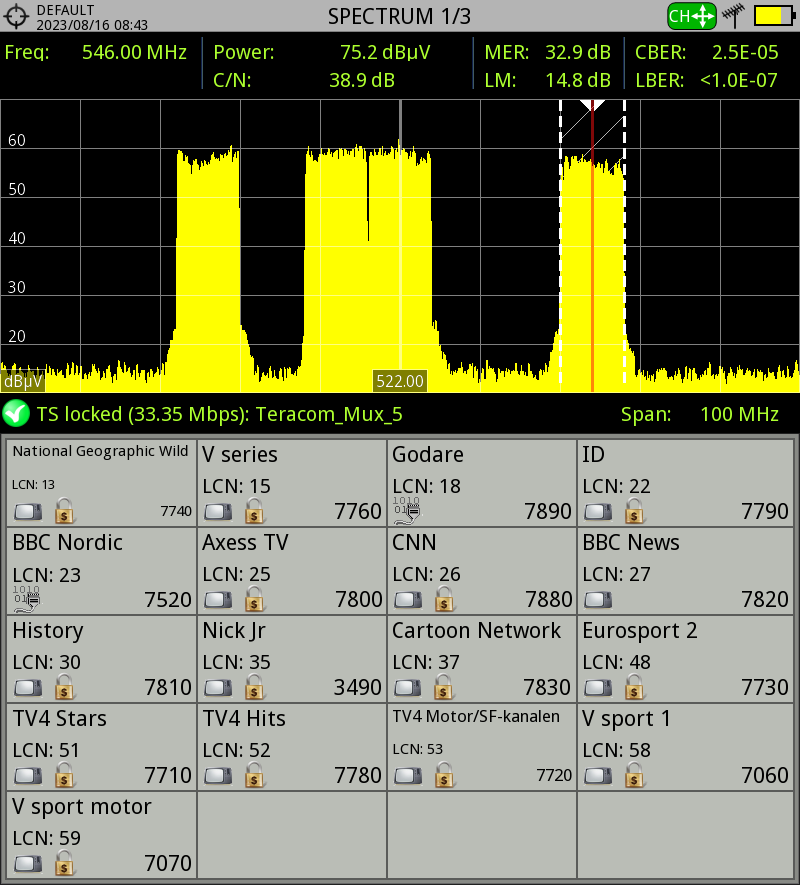Click the Teracom_Mux_5 TS locked status text
The height and width of the screenshot is (885, 800).
(x=220, y=414)
